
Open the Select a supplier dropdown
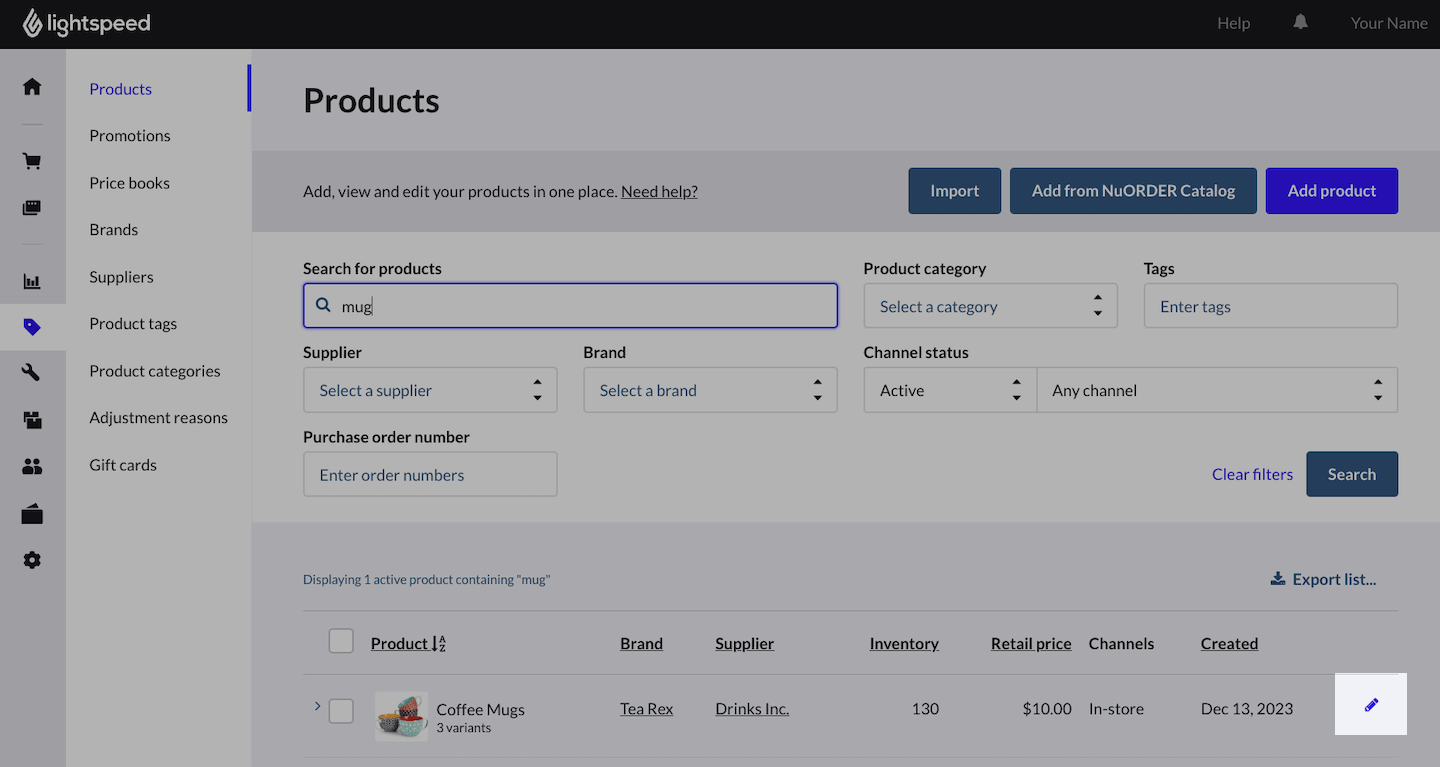(429, 390)
